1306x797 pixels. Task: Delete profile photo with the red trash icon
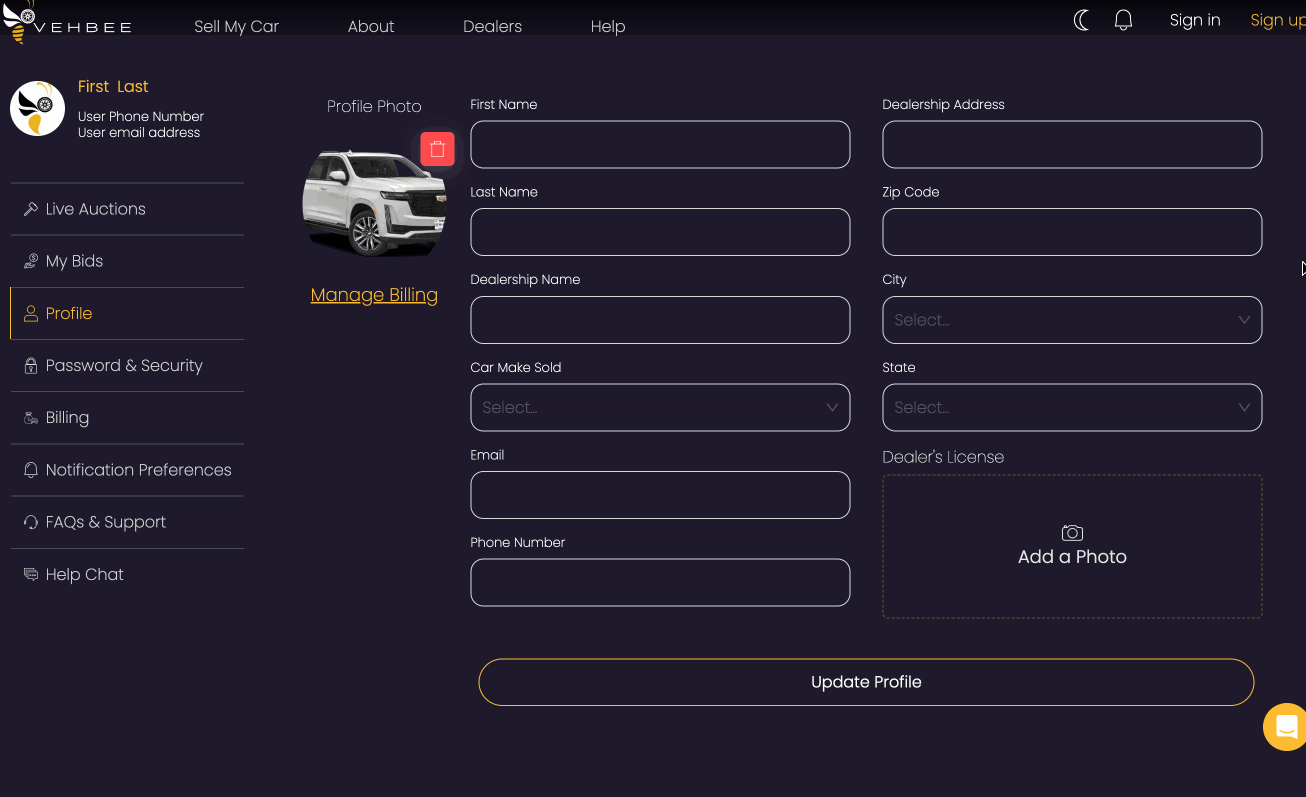pyautogui.click(x=437, y=149)
